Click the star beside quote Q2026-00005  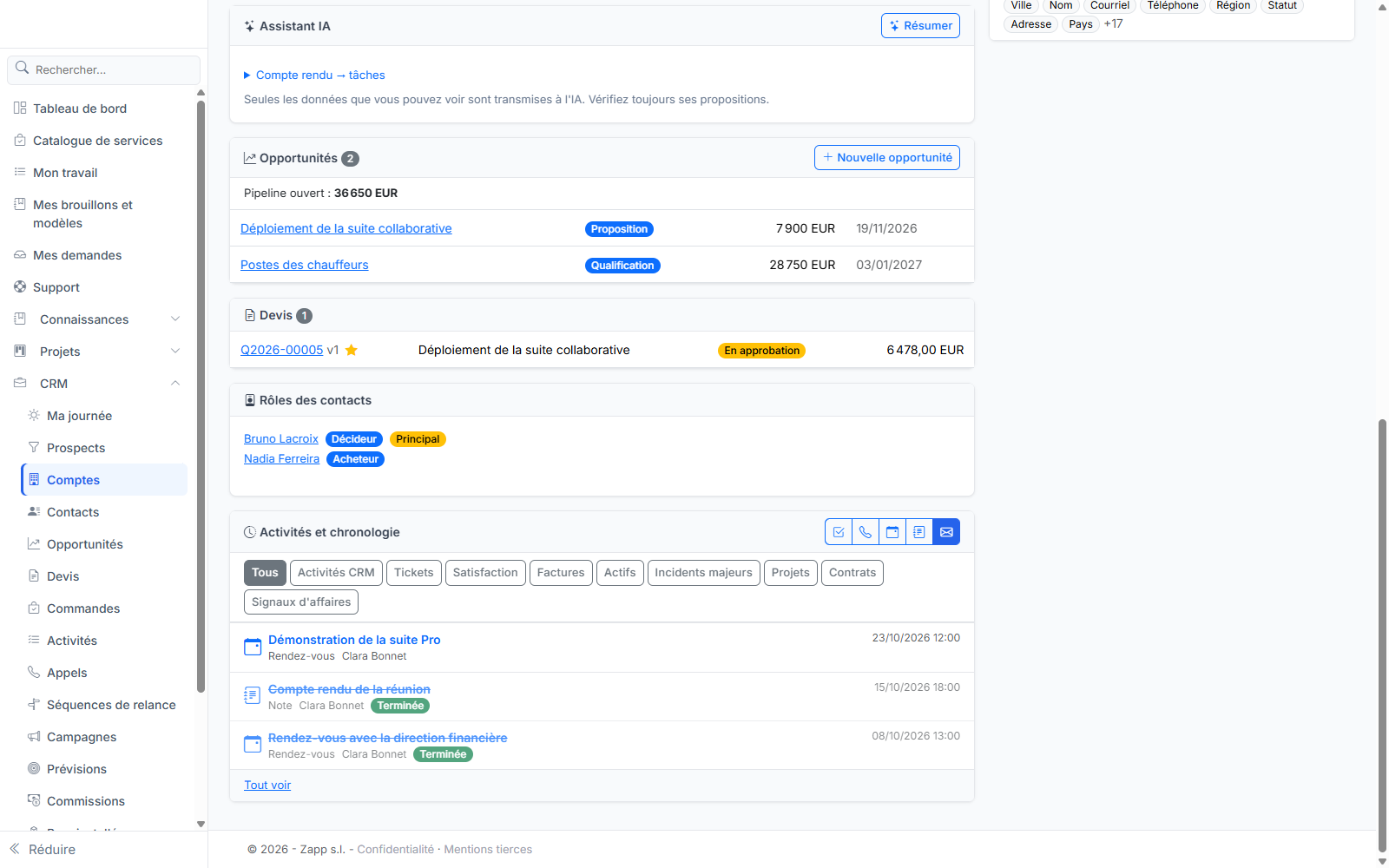(x=352, y=351)
